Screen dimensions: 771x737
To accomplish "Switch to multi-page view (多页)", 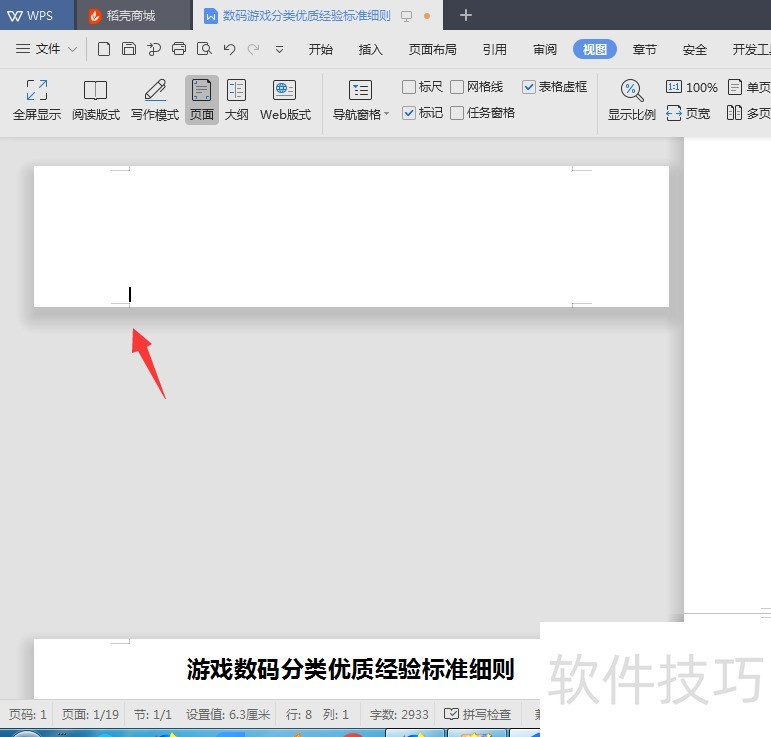I will coord(749,114).
